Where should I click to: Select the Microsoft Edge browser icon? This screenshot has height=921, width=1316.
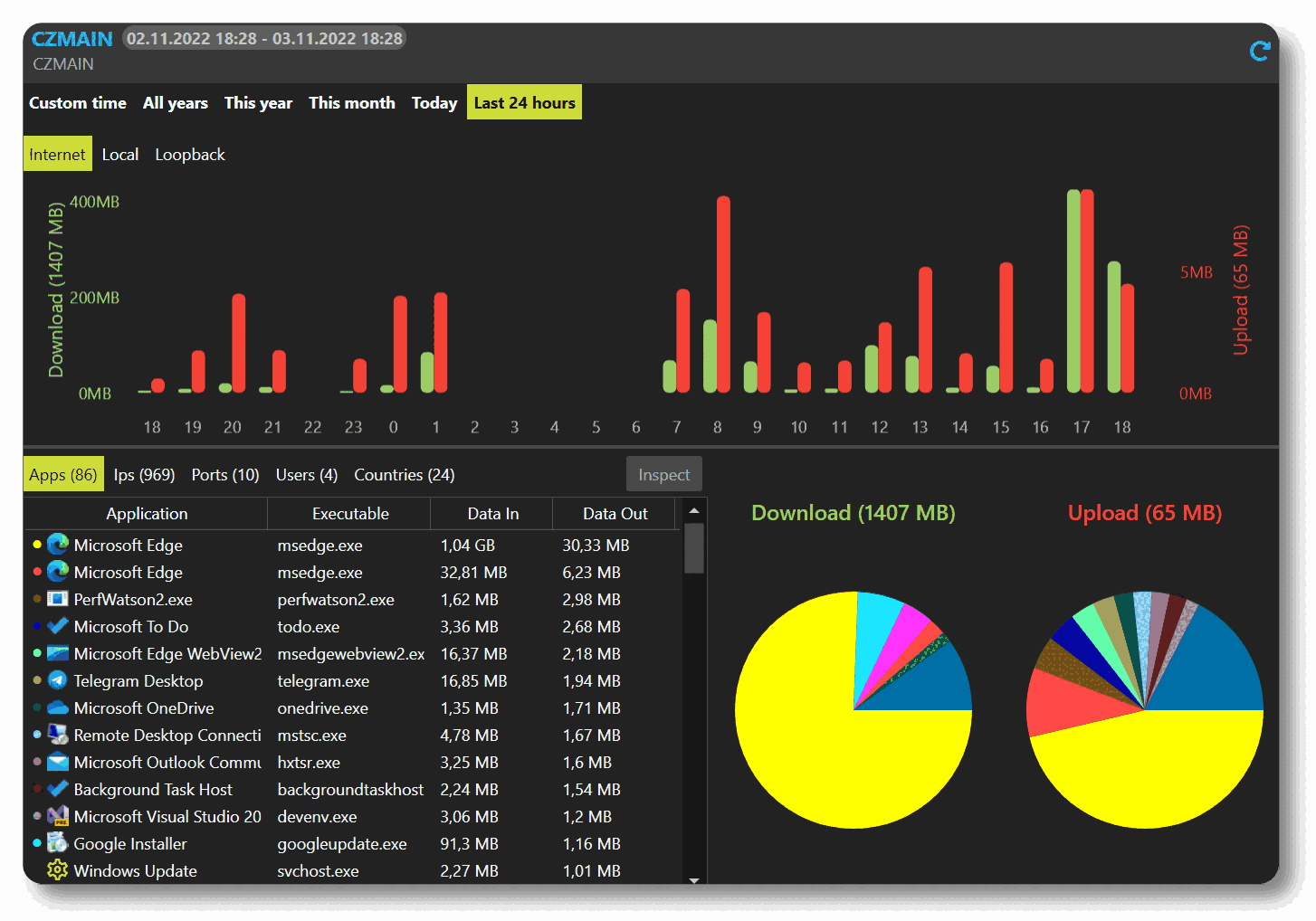click(57, 545)
